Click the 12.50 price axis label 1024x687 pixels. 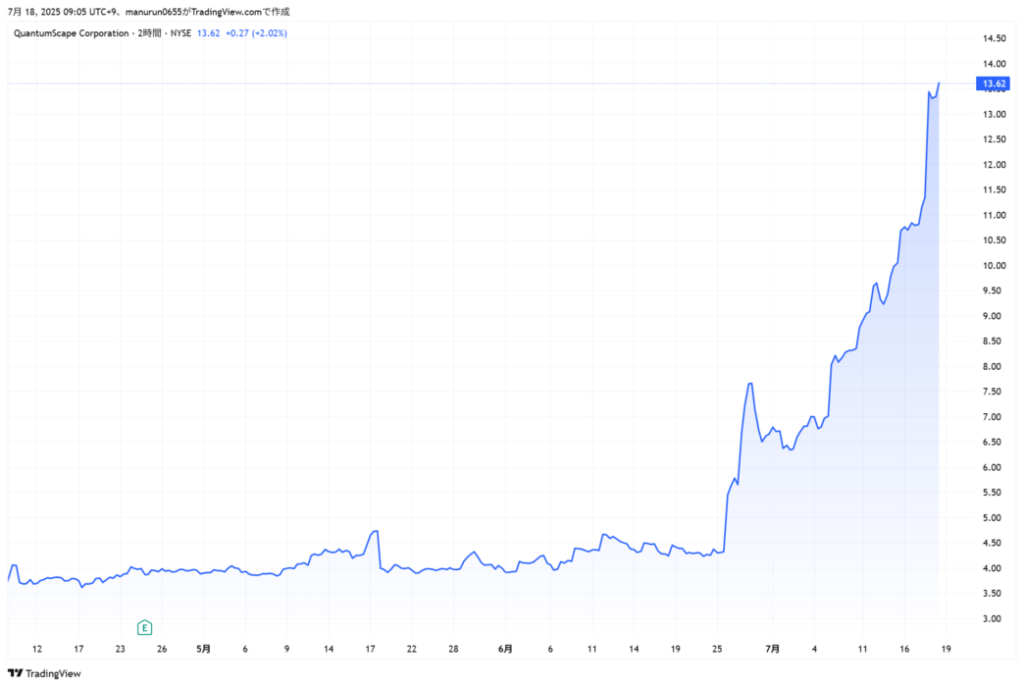point(994,139)
